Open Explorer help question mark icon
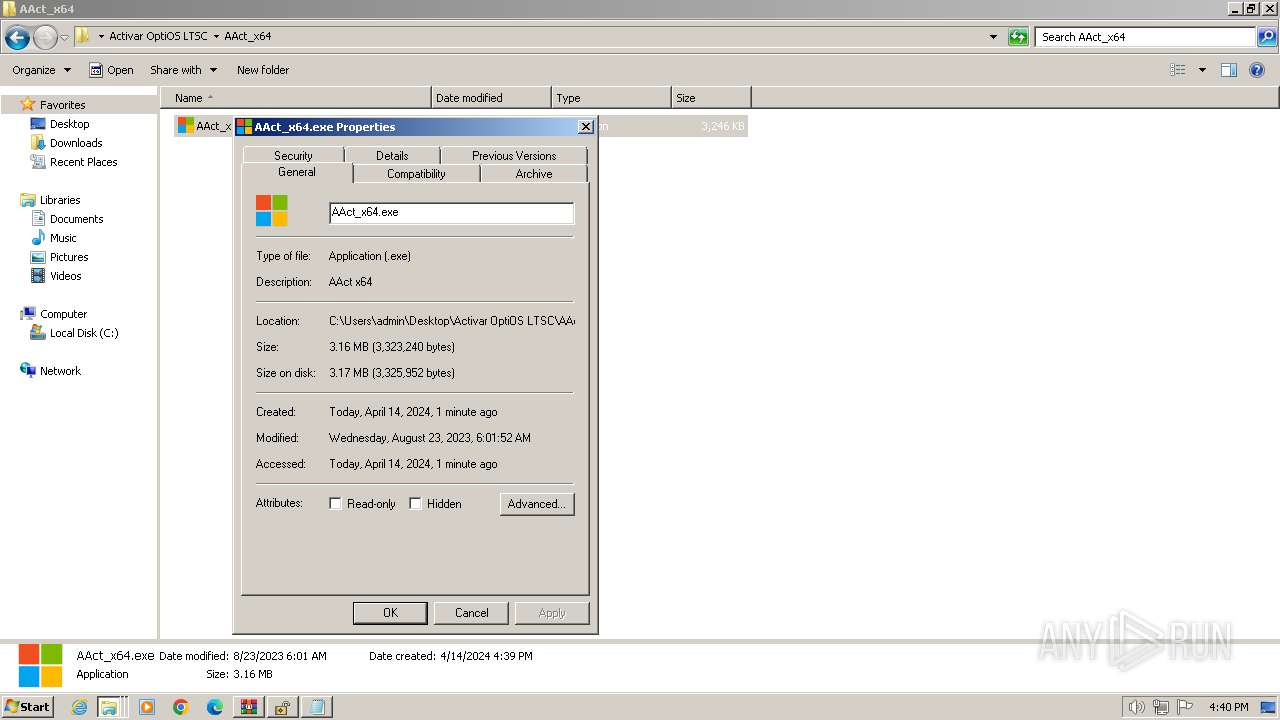 (1258, 70)
